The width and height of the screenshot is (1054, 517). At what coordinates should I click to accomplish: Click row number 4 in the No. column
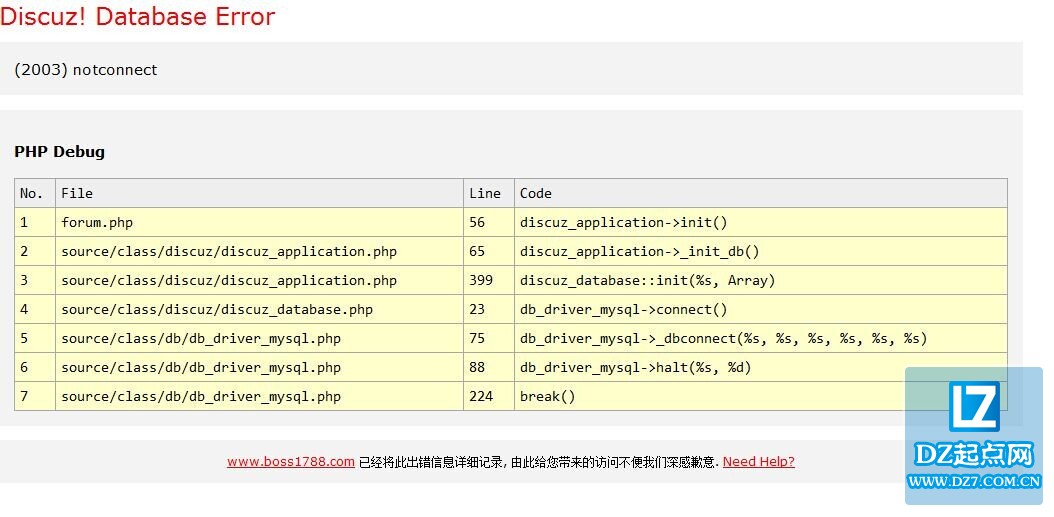click(x=35, y=309)
